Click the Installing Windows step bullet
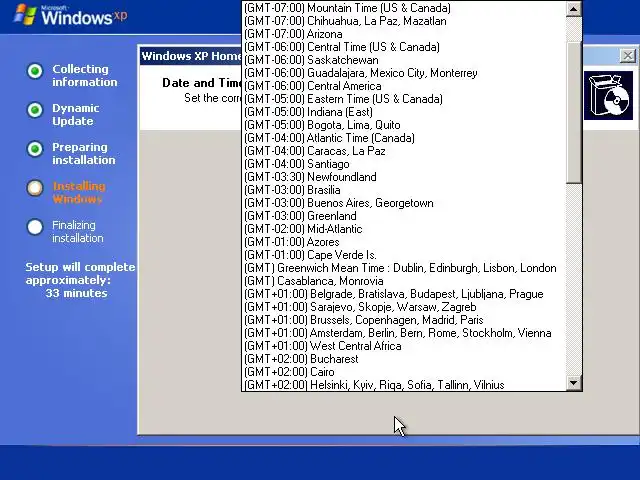The width and height of the screenshot is (640, 480). [35, 188]
